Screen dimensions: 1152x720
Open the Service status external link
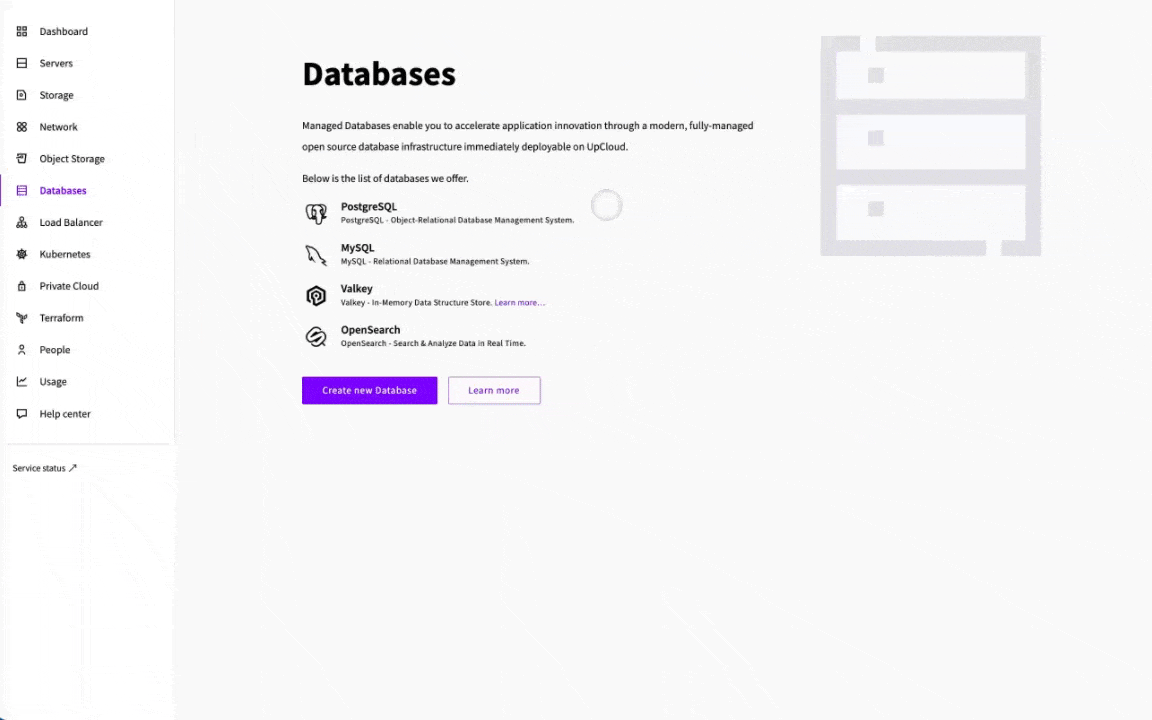click(x=45, y=468)
